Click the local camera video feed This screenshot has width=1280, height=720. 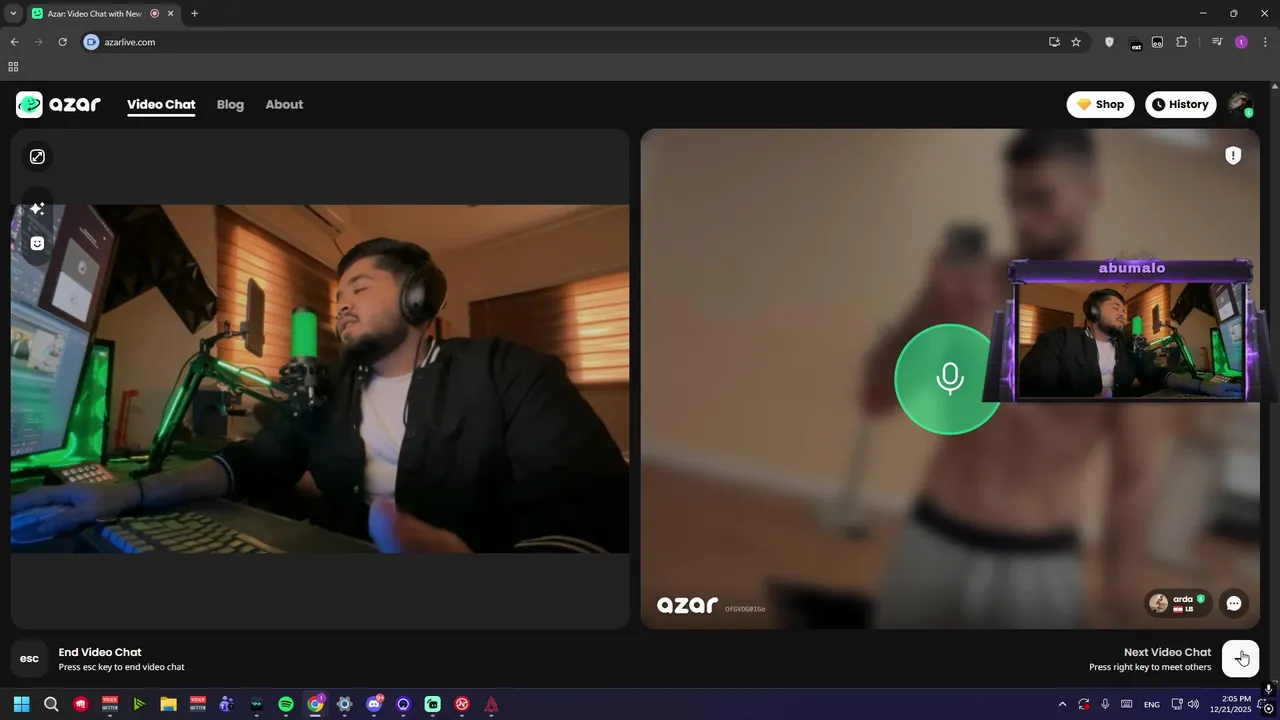[x=320, y=379]
